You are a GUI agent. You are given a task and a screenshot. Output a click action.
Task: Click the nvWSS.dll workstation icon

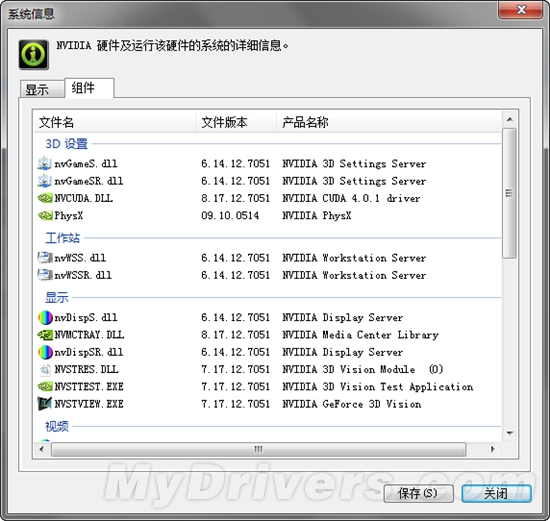pos(45,258)
